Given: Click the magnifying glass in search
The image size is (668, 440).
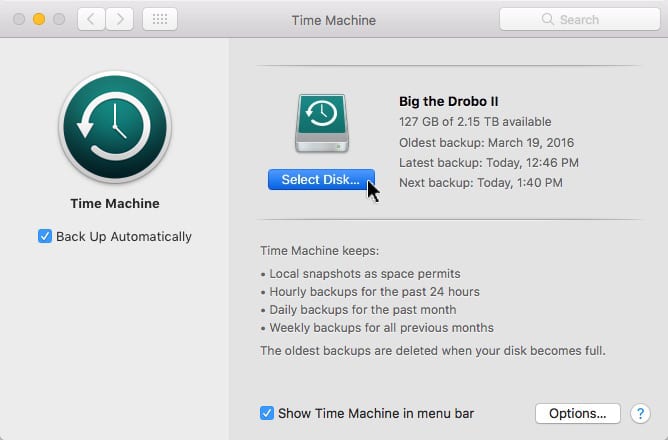Looking at the screenshot, I should 547,19.
